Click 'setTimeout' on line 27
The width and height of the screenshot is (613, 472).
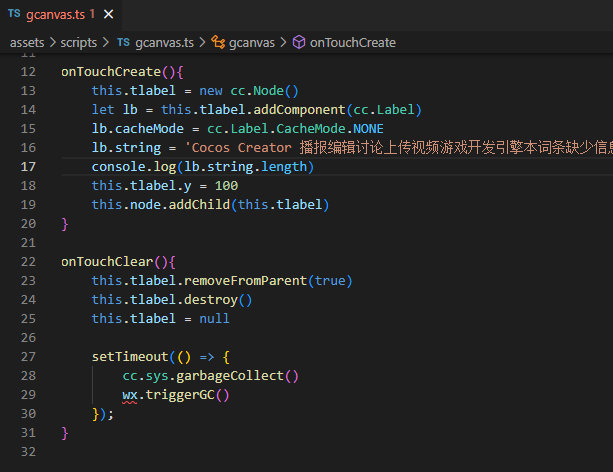(x=130, y=357)
